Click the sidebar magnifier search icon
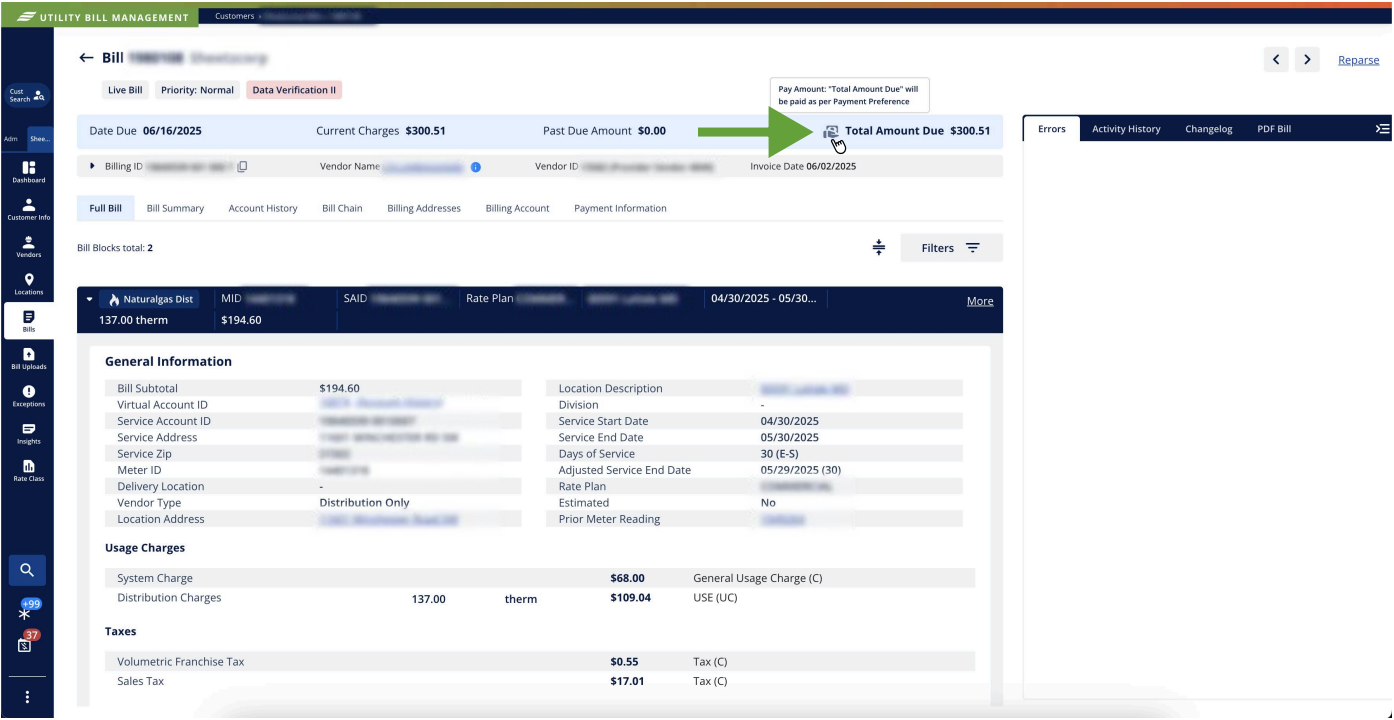This screenshot has width=1394, height=720. click(x=27, y=570)
